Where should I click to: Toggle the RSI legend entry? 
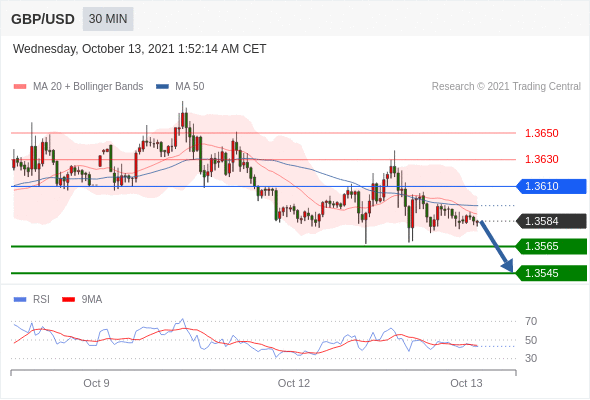pos(32,300)
